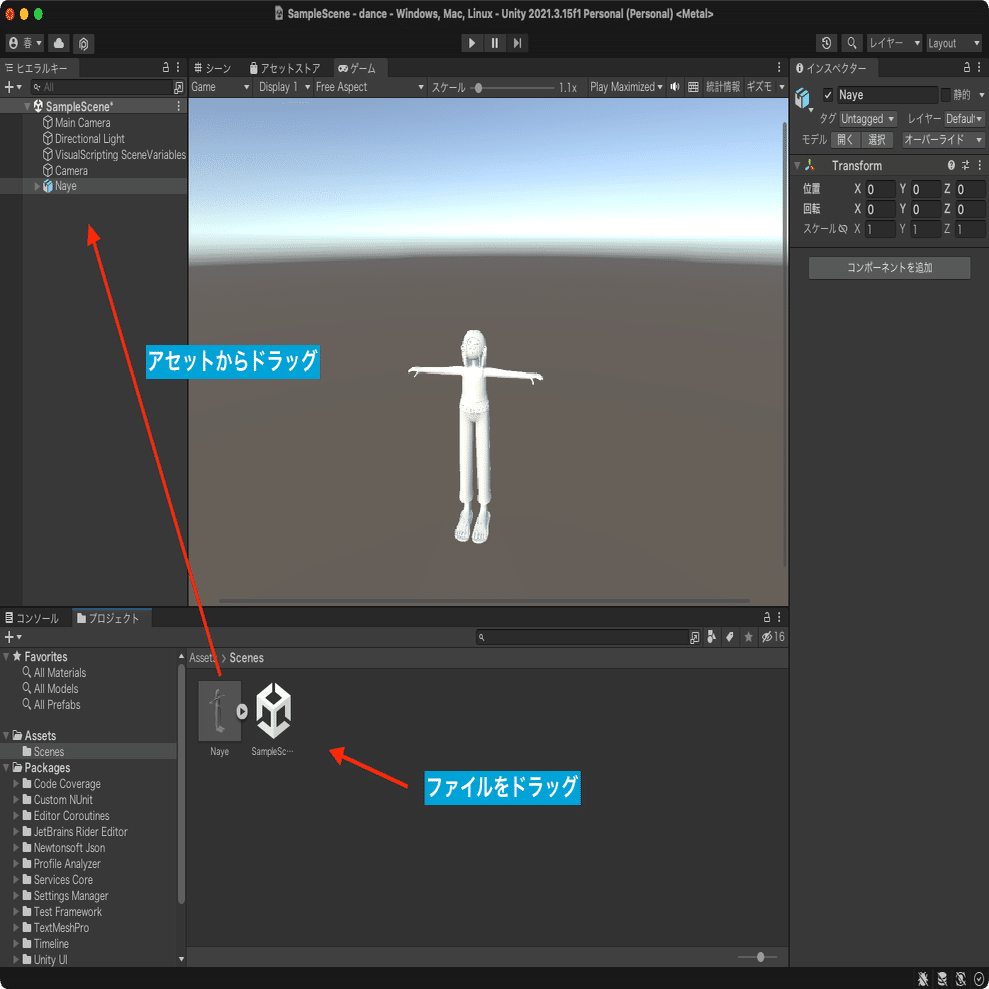The image size is (989, 989).
Task: Open SampleScene row options menu
Action: tap(178, 107)
